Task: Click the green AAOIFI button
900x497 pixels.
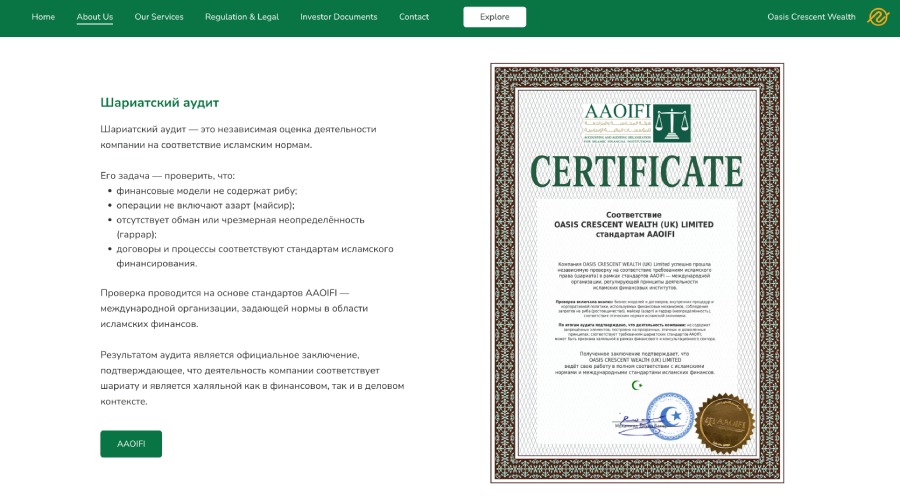Action: click(x=131, y=444)
